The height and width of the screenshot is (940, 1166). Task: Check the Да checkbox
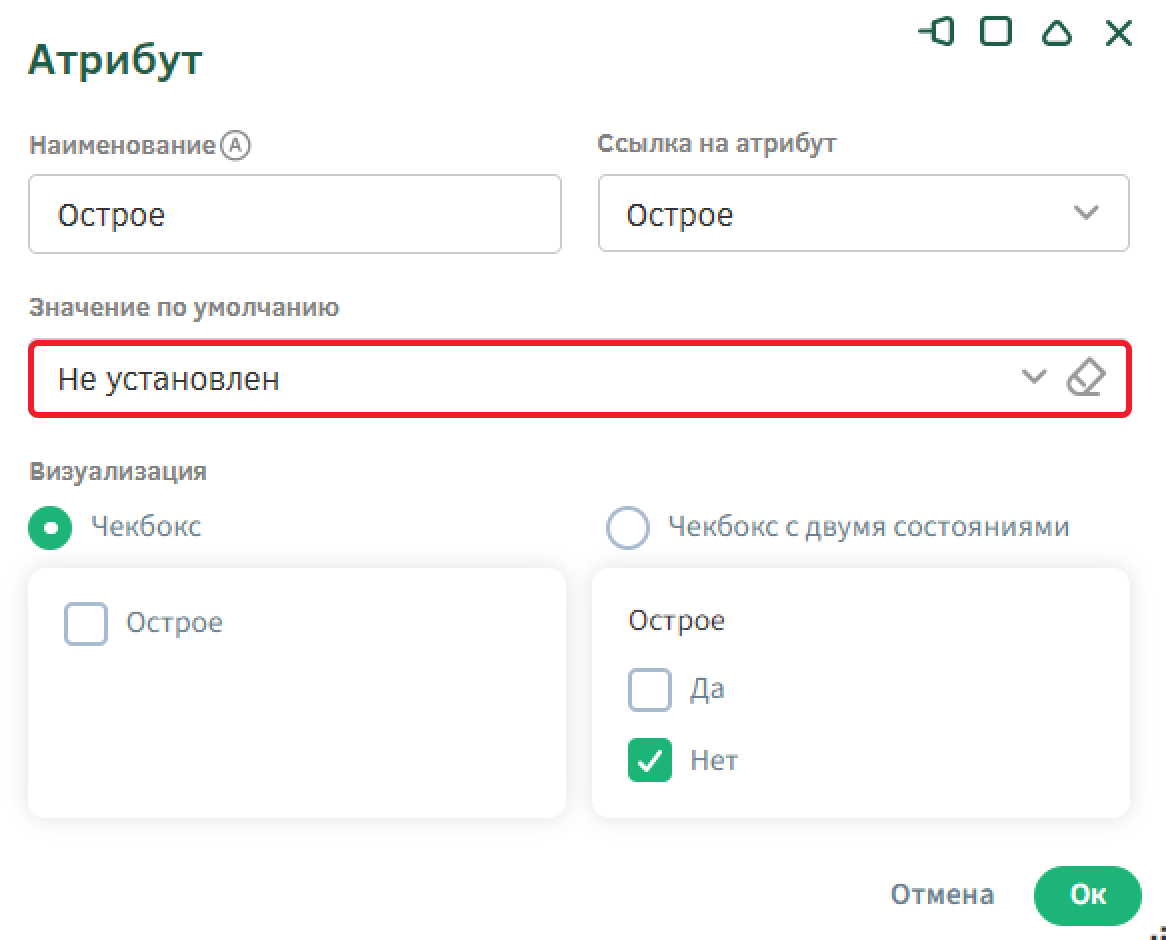pos(650,690)
